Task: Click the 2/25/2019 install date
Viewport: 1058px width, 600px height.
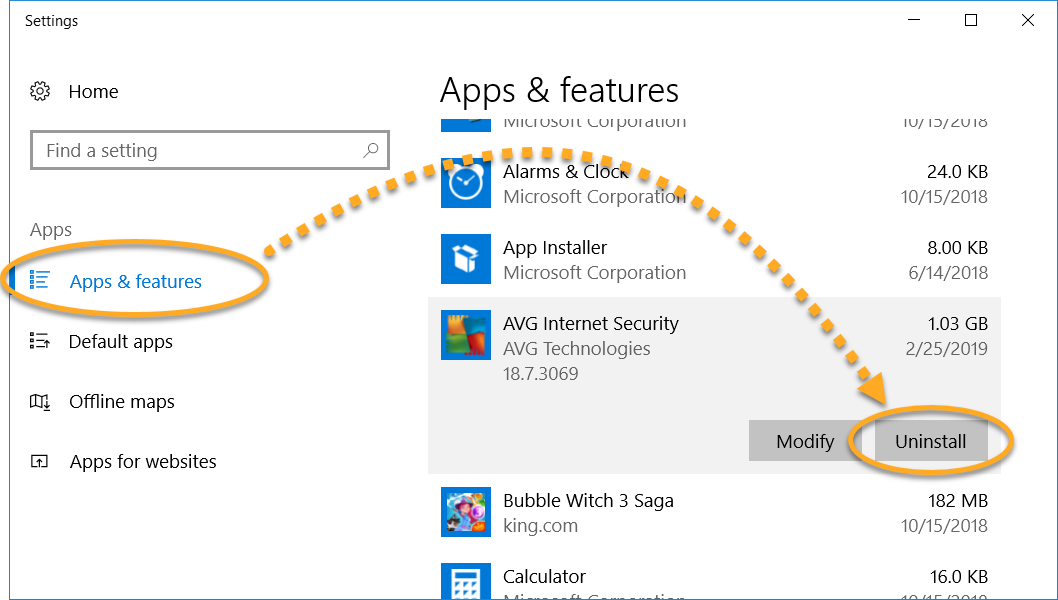Action: coord(947,348)
